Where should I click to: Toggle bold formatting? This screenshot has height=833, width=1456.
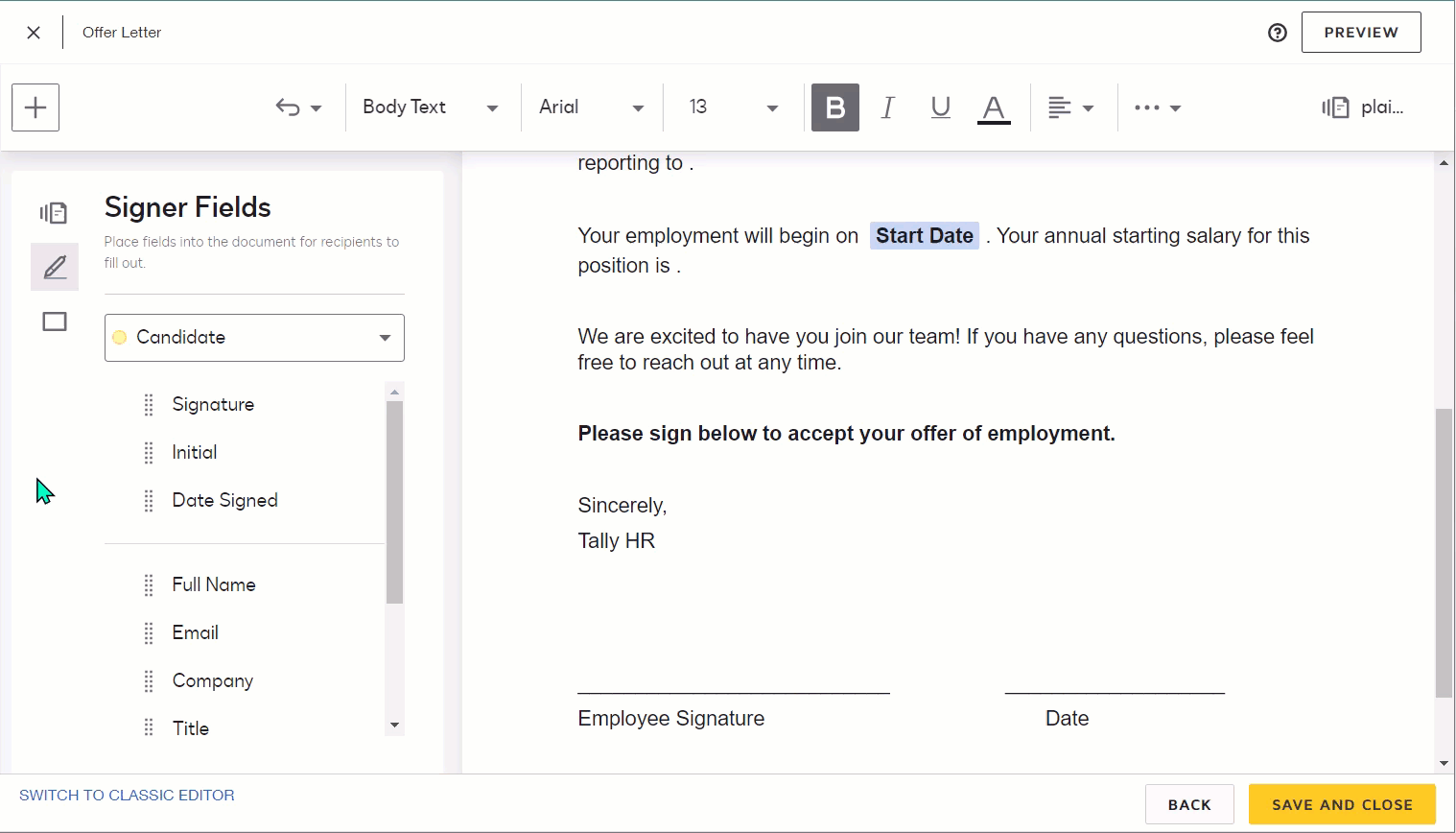(x=834, y=107)
